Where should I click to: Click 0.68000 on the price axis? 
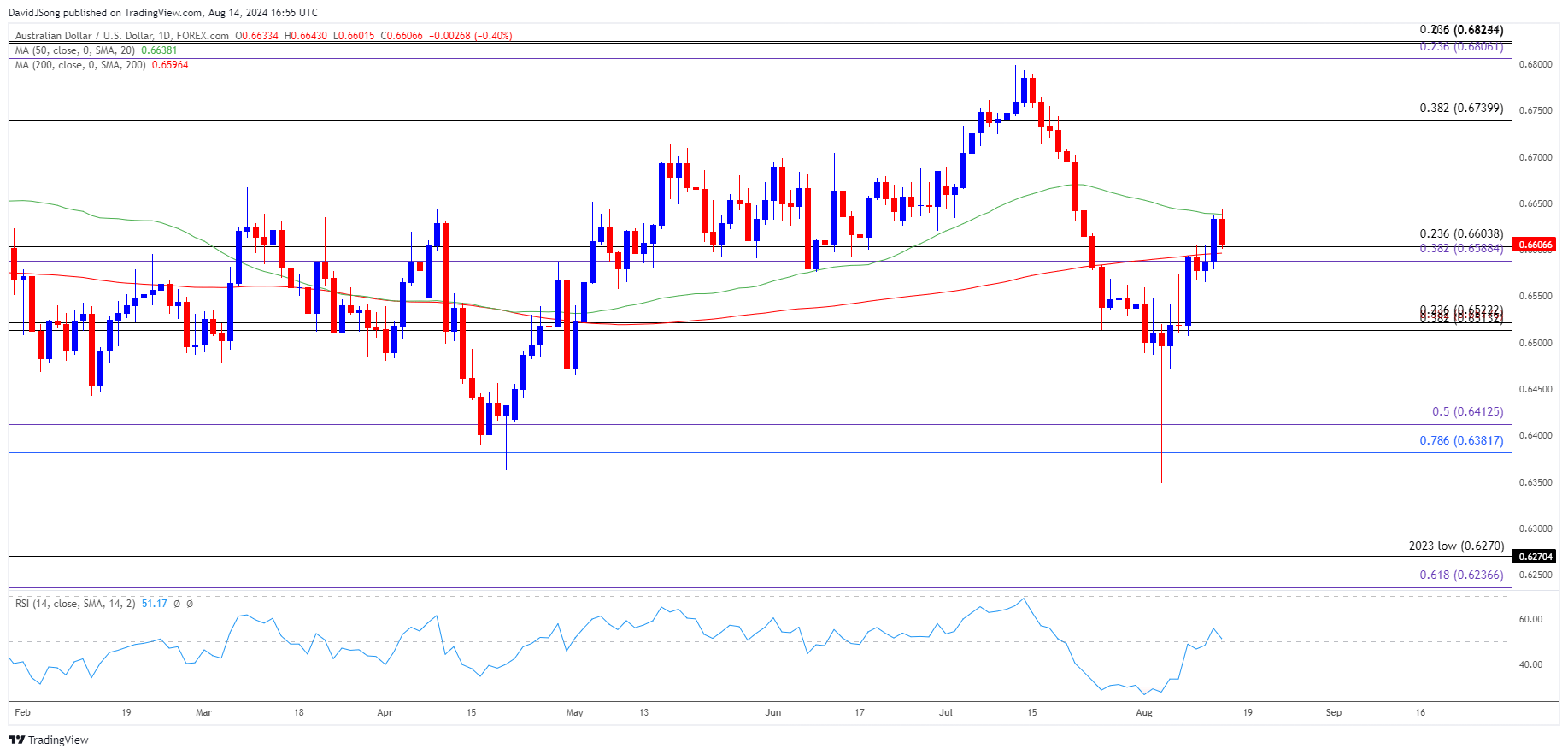[1536, 65]
